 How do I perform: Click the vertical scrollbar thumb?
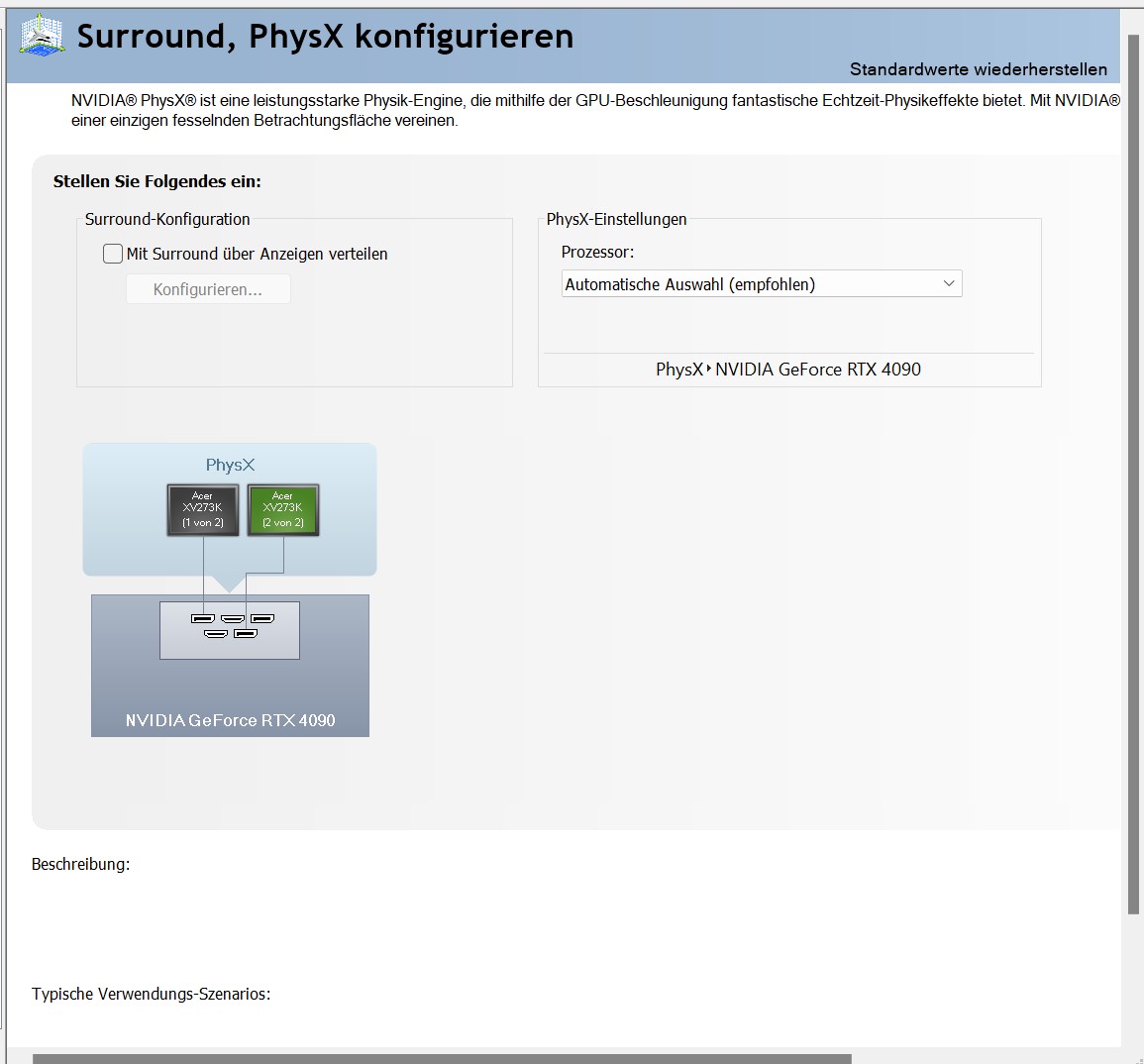click(x=1133, y=473)
